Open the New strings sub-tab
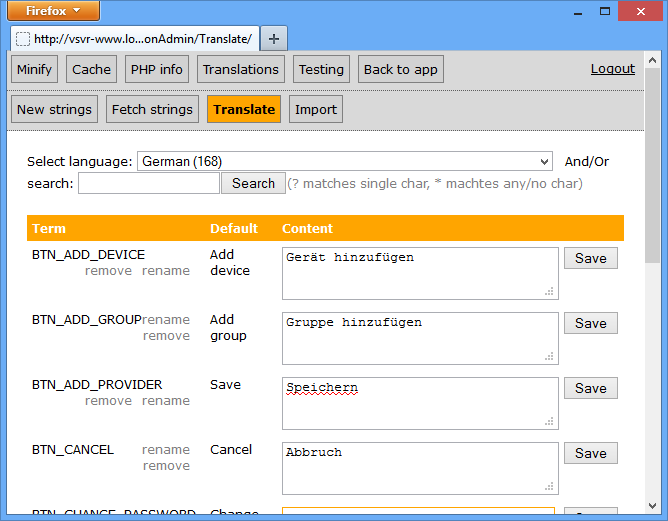Image resolution: width=668 pixels, height=521 pixels. [x=54, y=109]
